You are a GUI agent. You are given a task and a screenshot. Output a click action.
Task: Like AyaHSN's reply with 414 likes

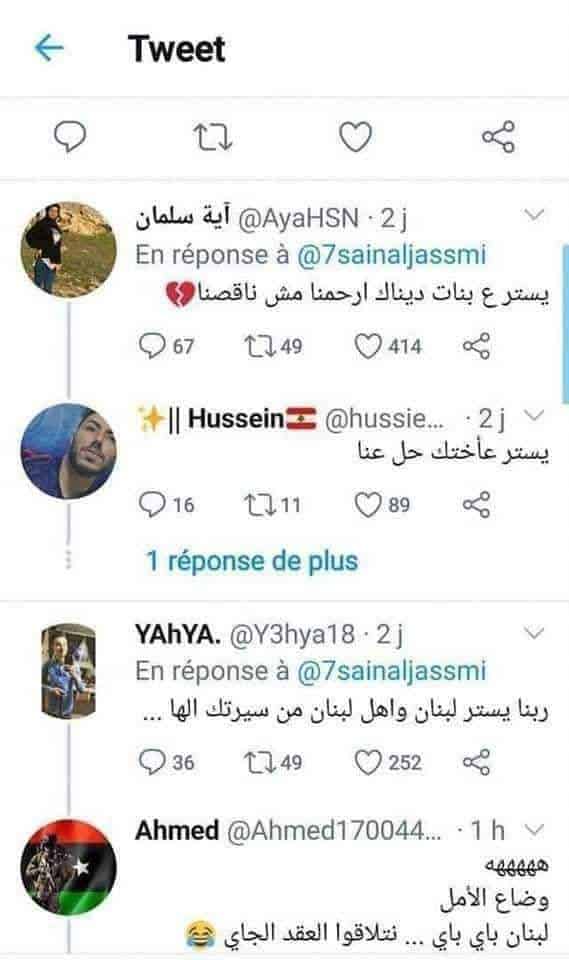388,346
